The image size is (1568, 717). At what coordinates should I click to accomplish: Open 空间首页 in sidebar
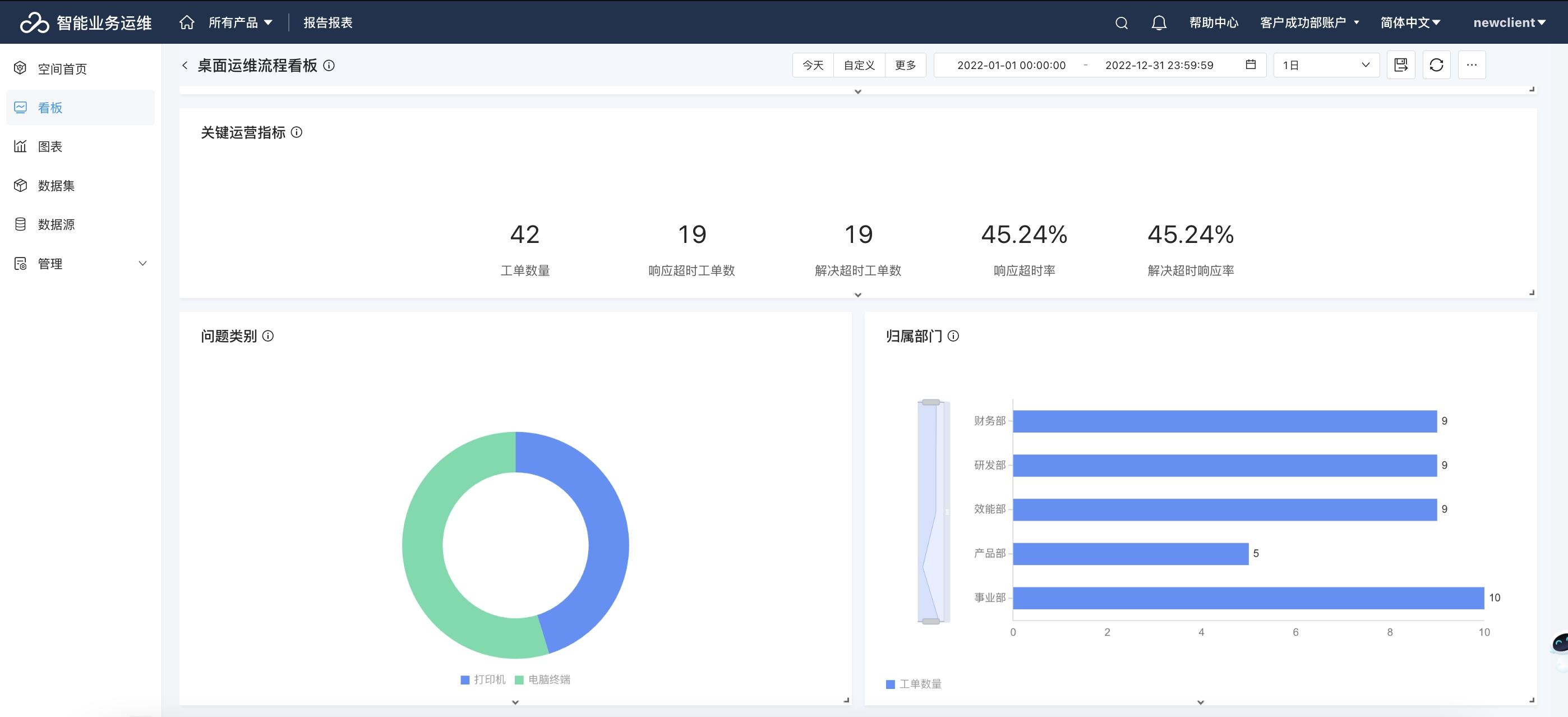[80, 68]
